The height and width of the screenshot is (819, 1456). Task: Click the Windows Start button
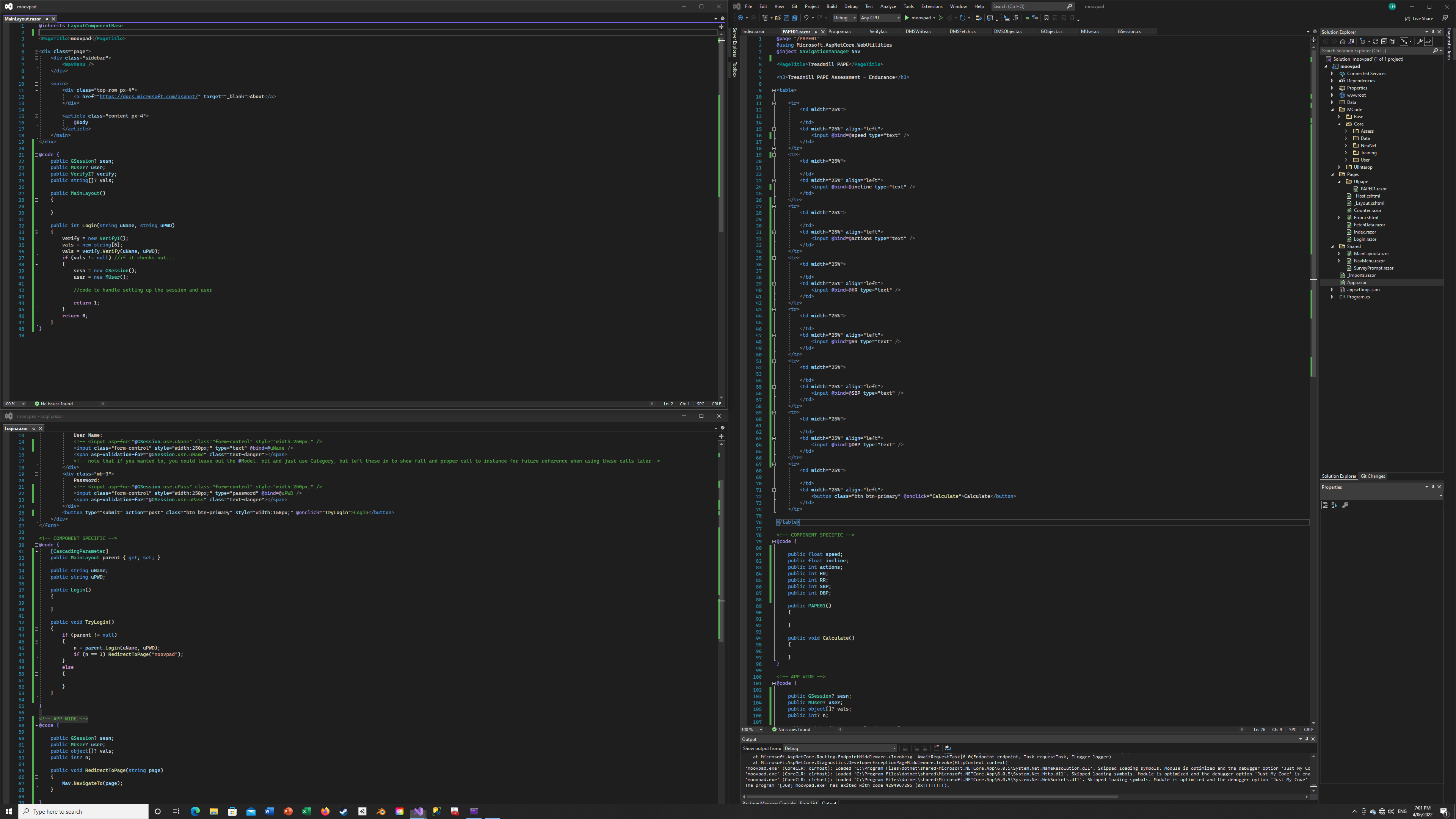coord(9,811)
